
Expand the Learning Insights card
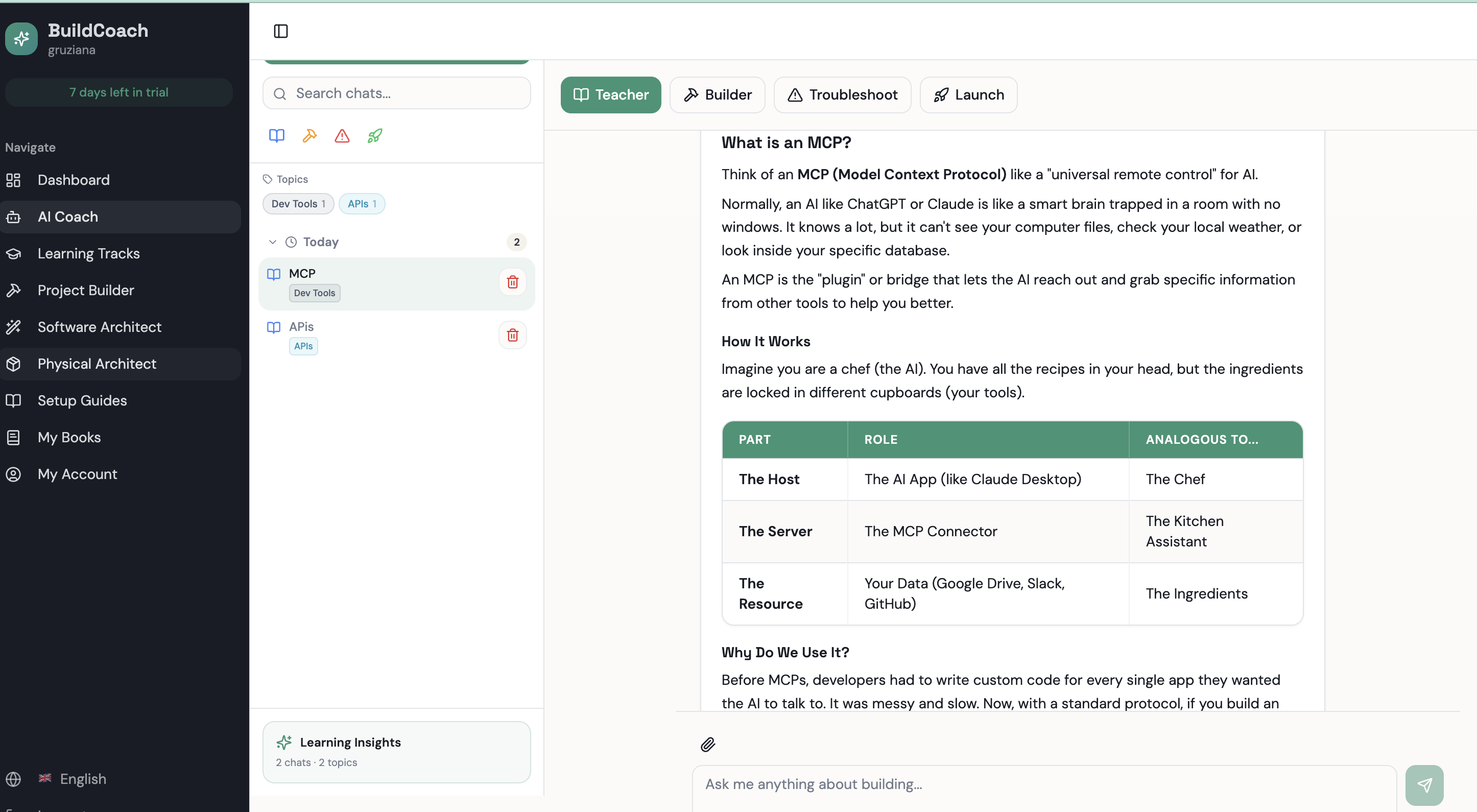click(396, 751)
